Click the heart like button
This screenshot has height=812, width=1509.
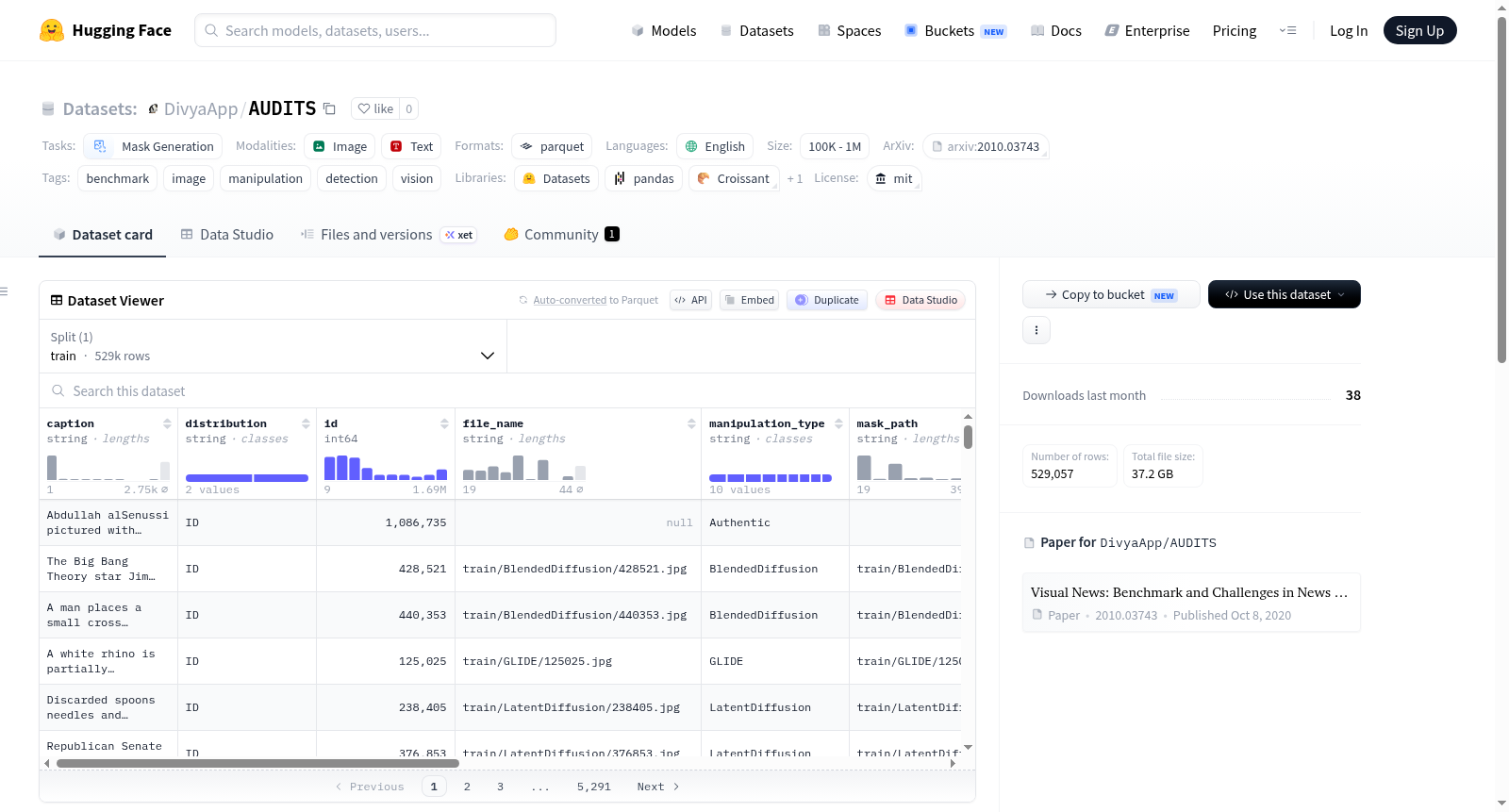pyautogui.click(x=375, y=108)
